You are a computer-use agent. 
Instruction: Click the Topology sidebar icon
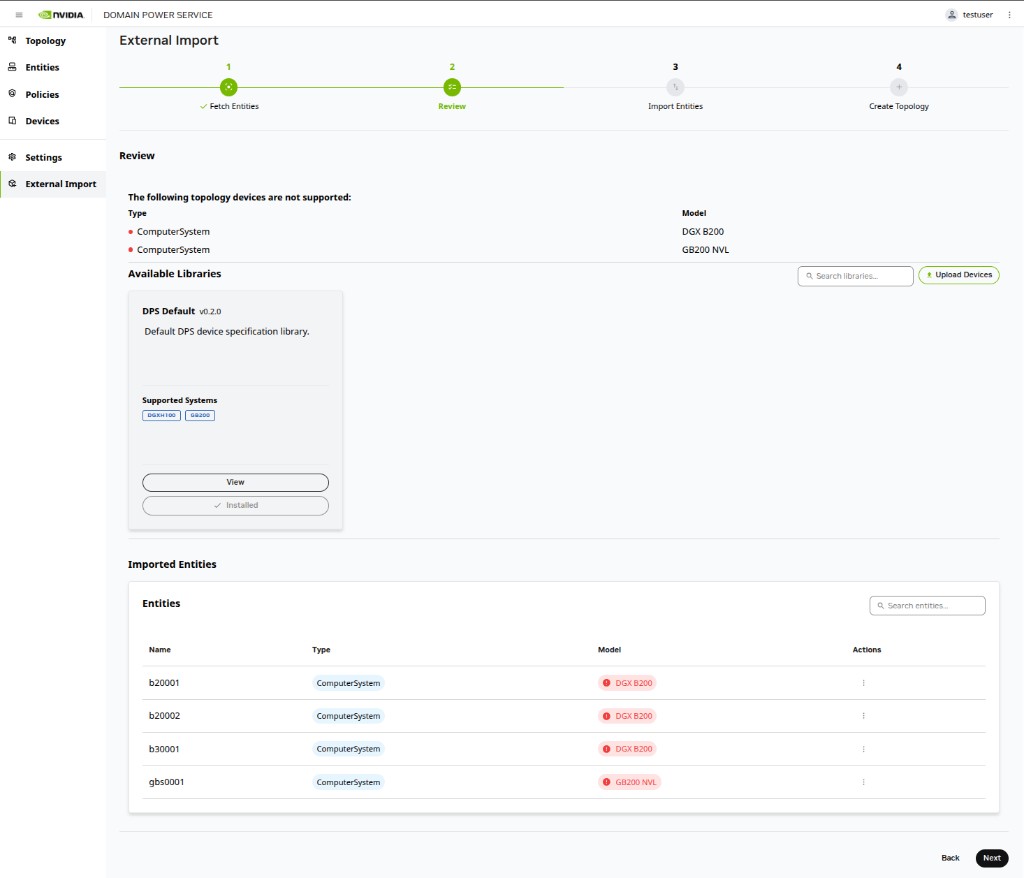pos(12,40)
